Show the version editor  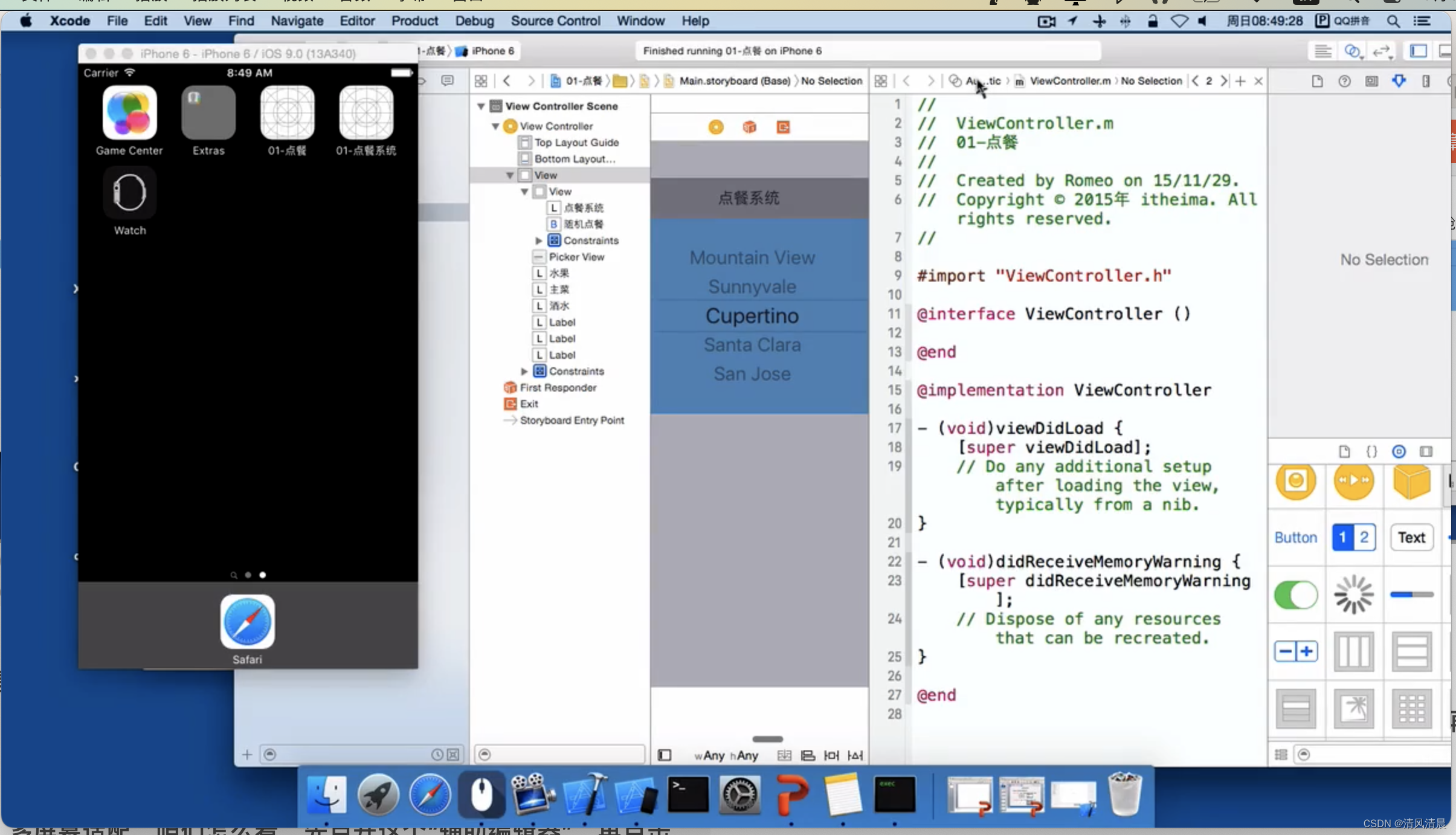(x=1382, y=51)
